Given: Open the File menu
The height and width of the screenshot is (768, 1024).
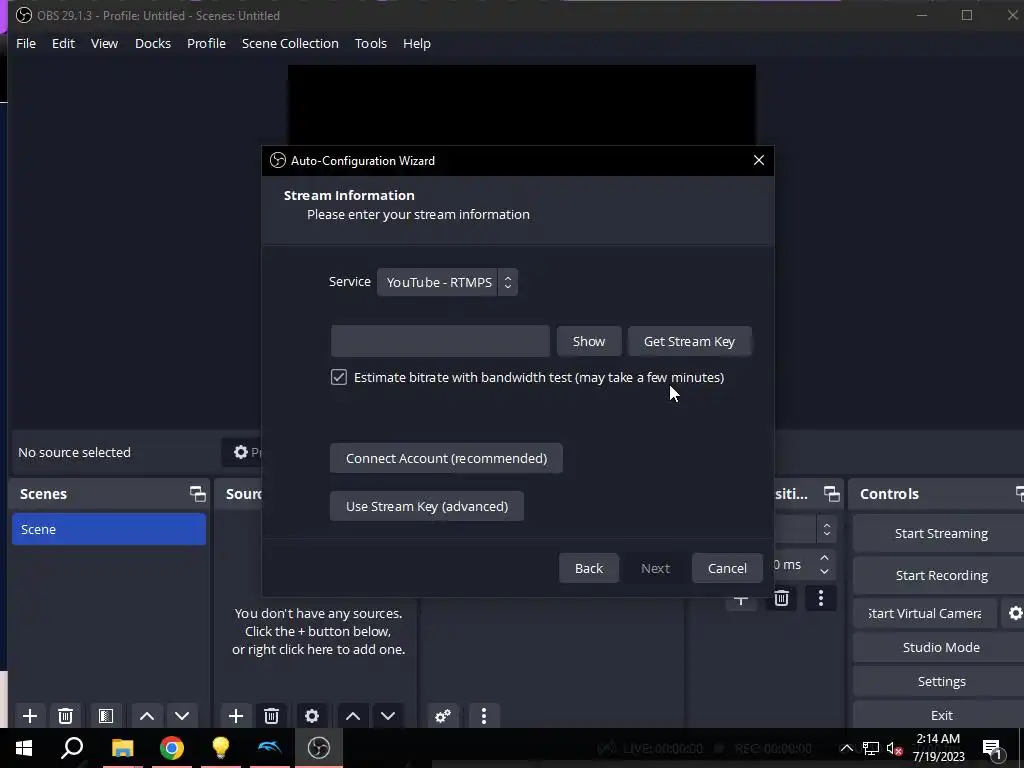Looking at the screenshot, I should (x=26, y=43).
